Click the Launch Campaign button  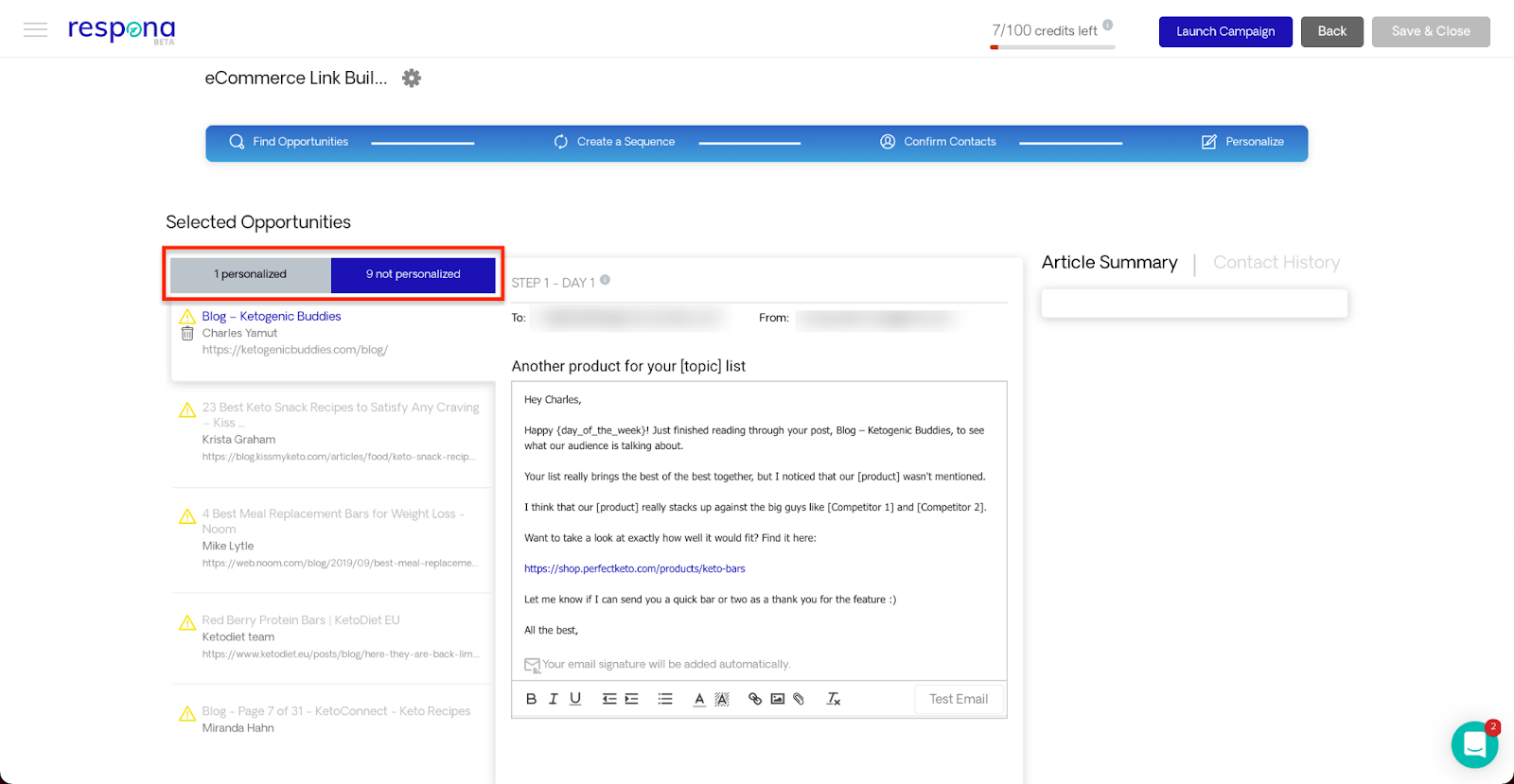(x=1225, y=31)
